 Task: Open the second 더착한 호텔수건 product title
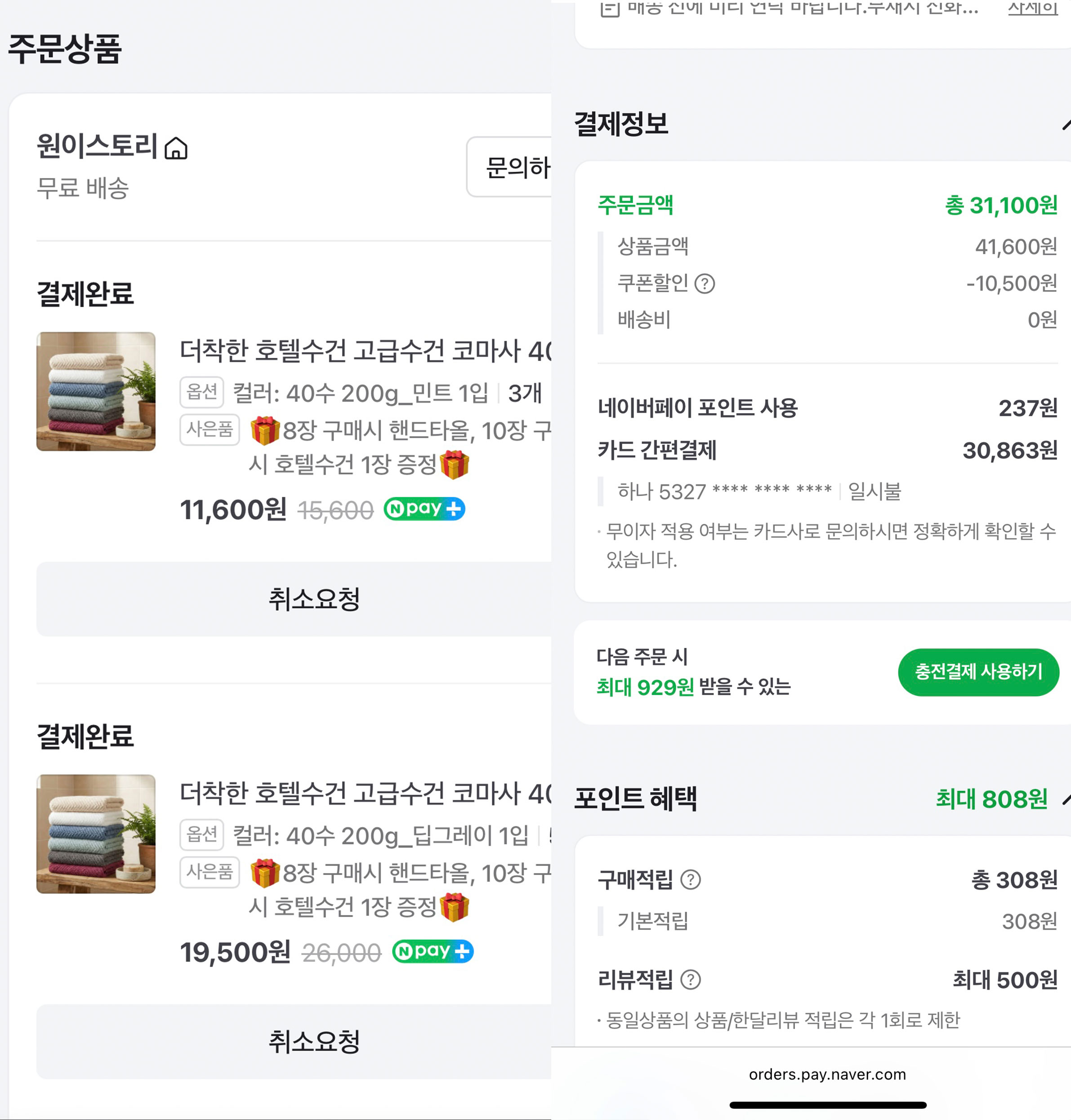[366, 793]
